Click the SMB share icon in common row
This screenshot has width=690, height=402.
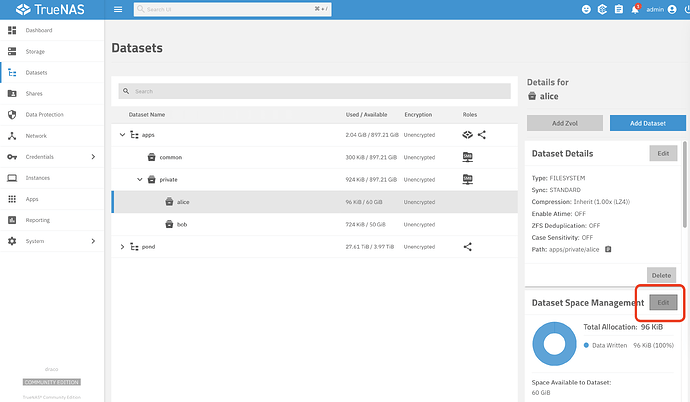pos(467,157)
